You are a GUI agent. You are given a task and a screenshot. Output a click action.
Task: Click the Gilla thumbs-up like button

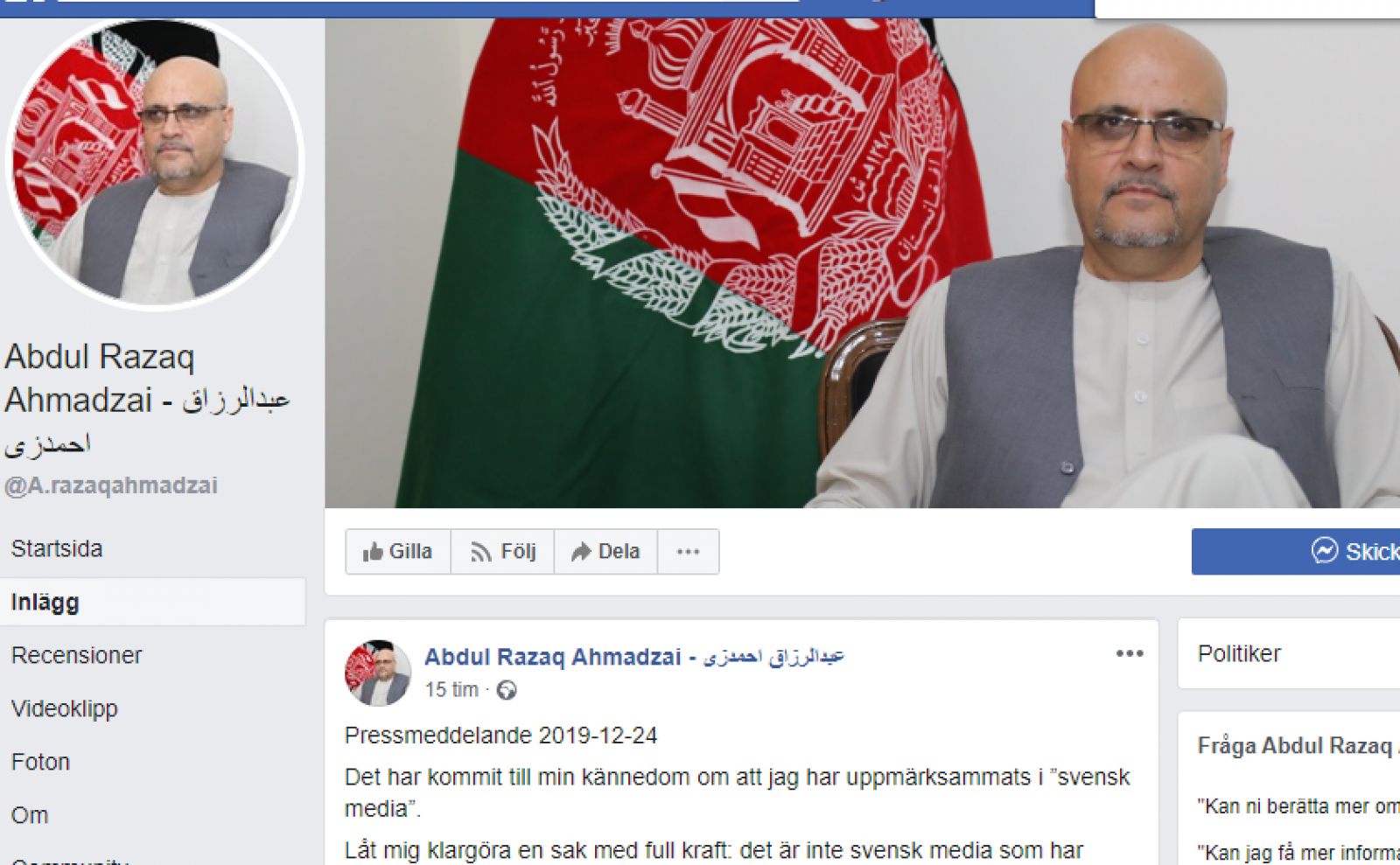(398, 551)
